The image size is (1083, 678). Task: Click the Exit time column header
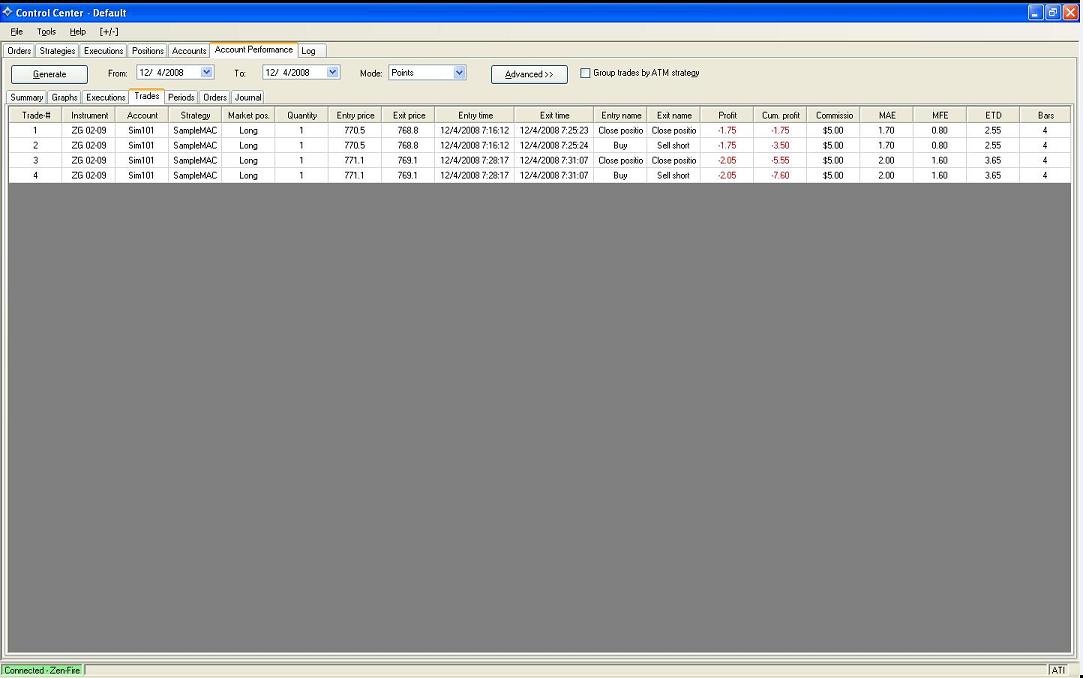pos(554,115)
